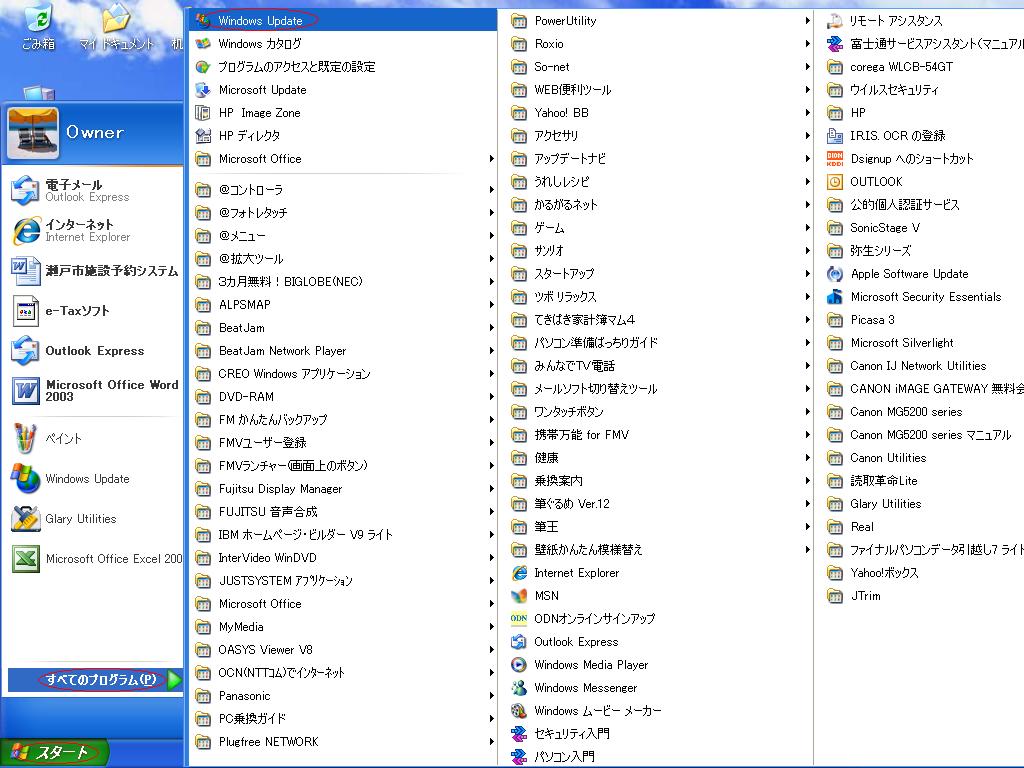Click the Windows Media Player icon
Screen dimensions: 1024x768
click(519, 665)
